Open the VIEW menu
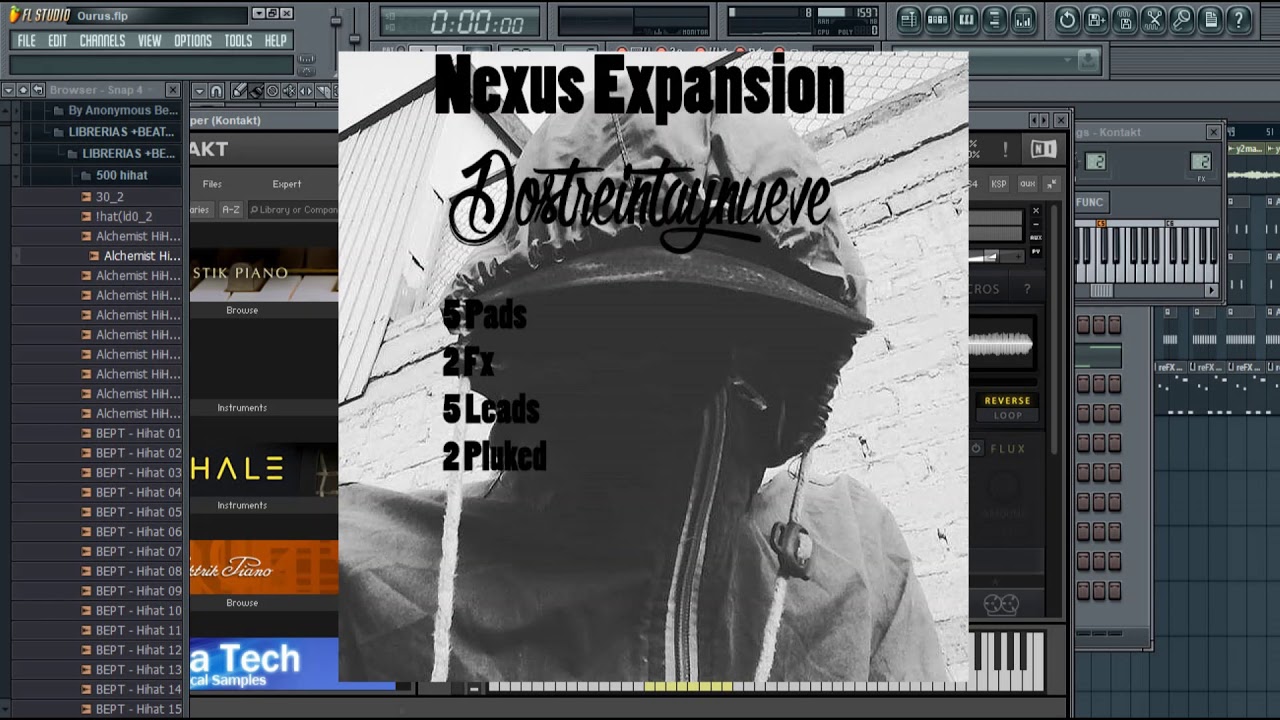 149,41
